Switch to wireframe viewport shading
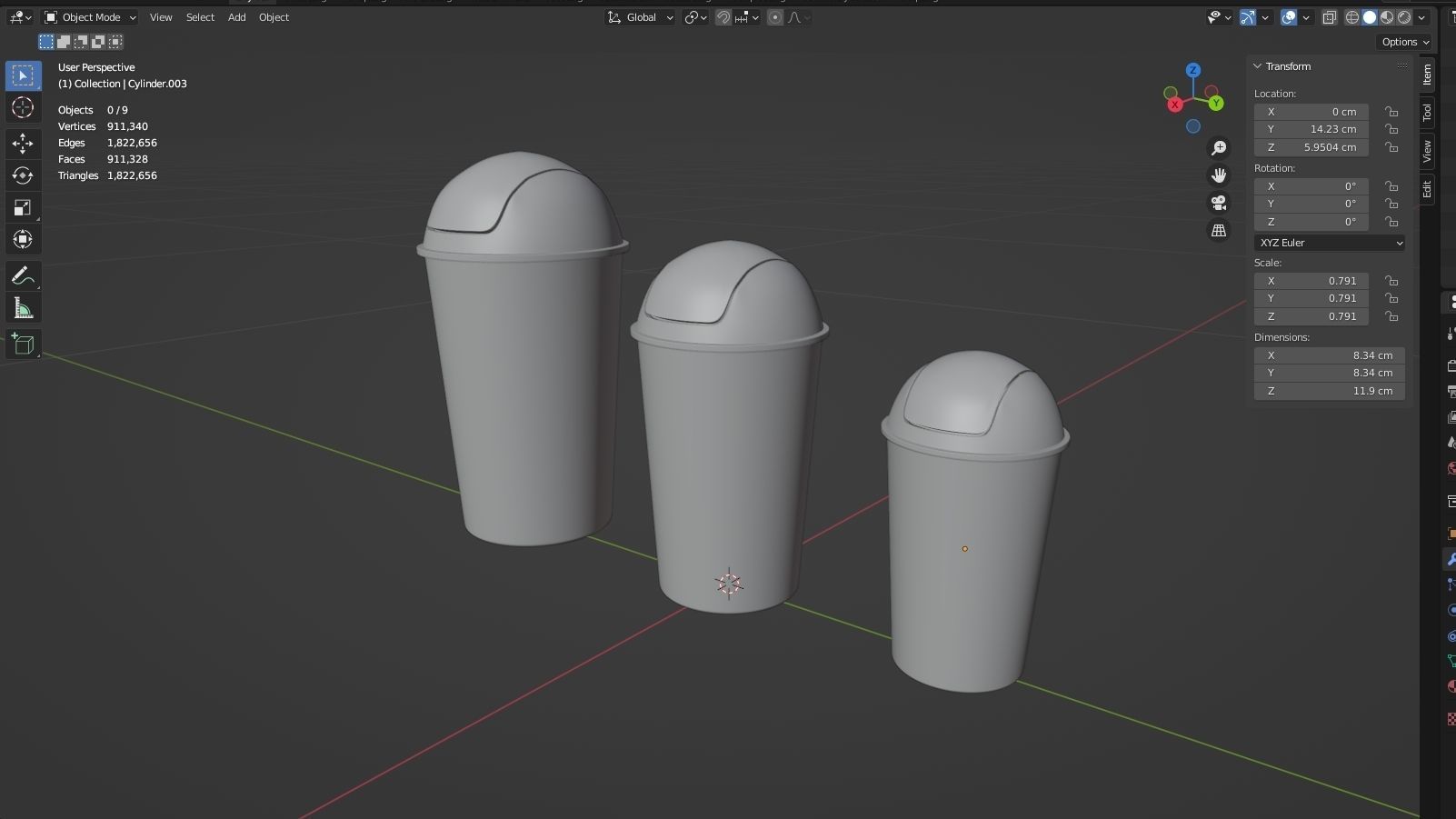This screenshot has height=819, width=1456. (1352, 17)
